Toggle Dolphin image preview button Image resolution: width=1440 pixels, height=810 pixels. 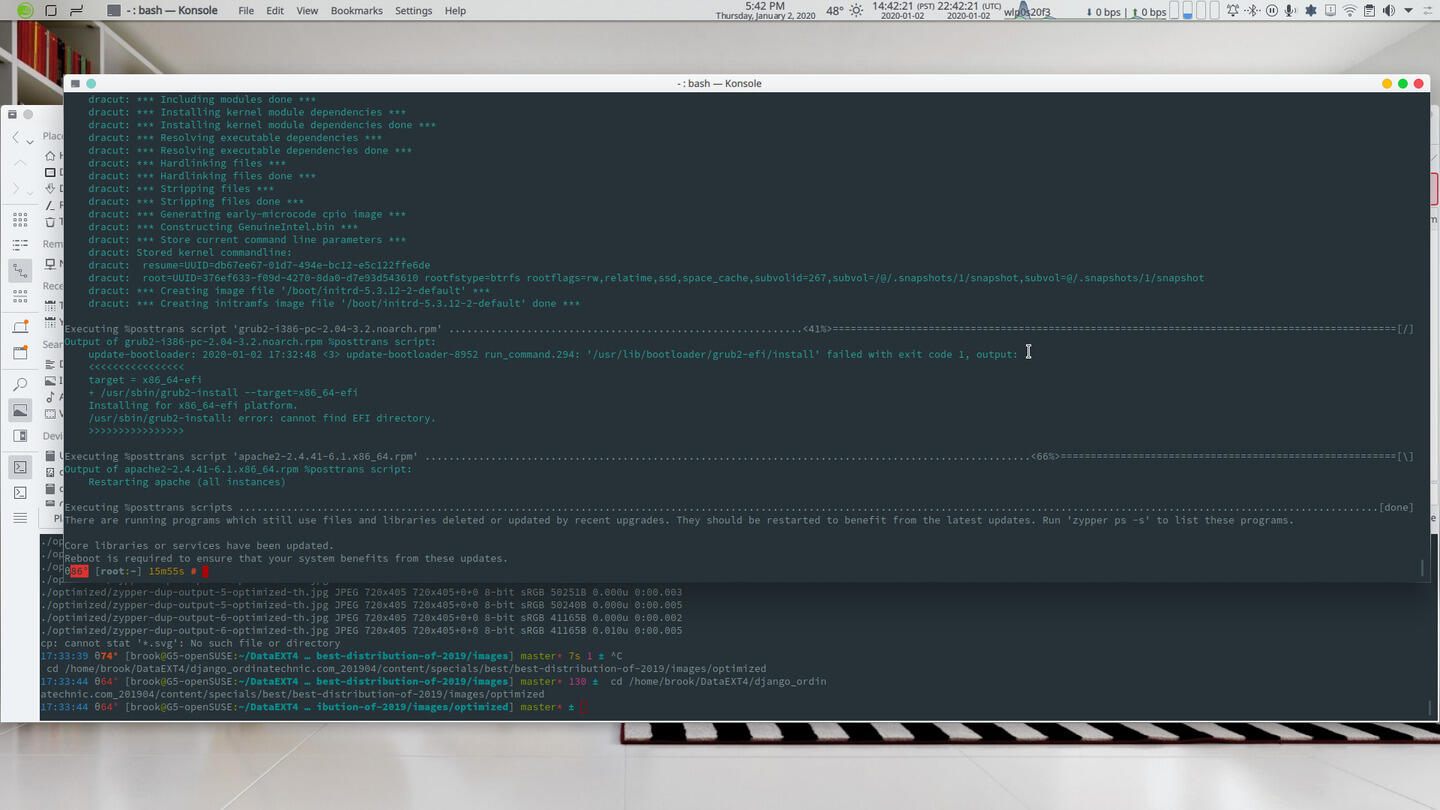[20, 410]
